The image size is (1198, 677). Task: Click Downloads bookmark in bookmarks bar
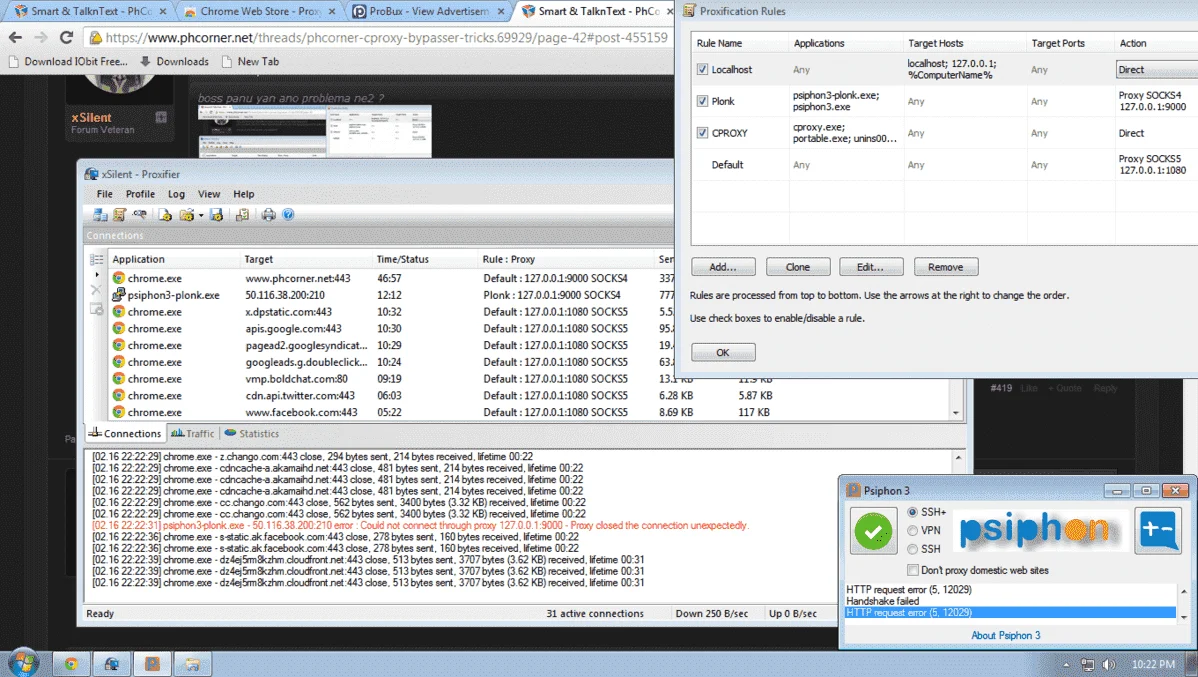[174, 61]
